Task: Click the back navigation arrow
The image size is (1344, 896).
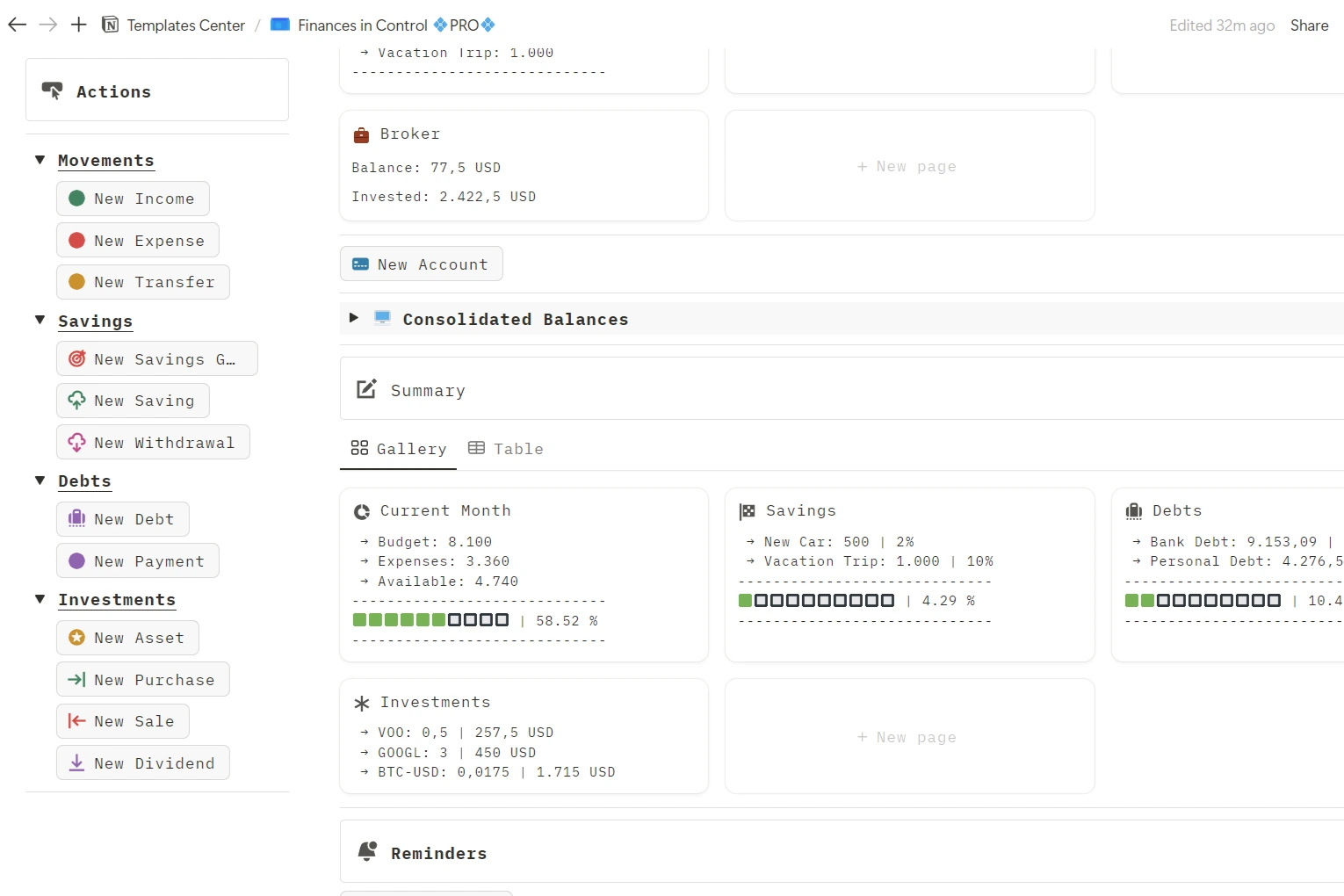Action: [17, 25]
